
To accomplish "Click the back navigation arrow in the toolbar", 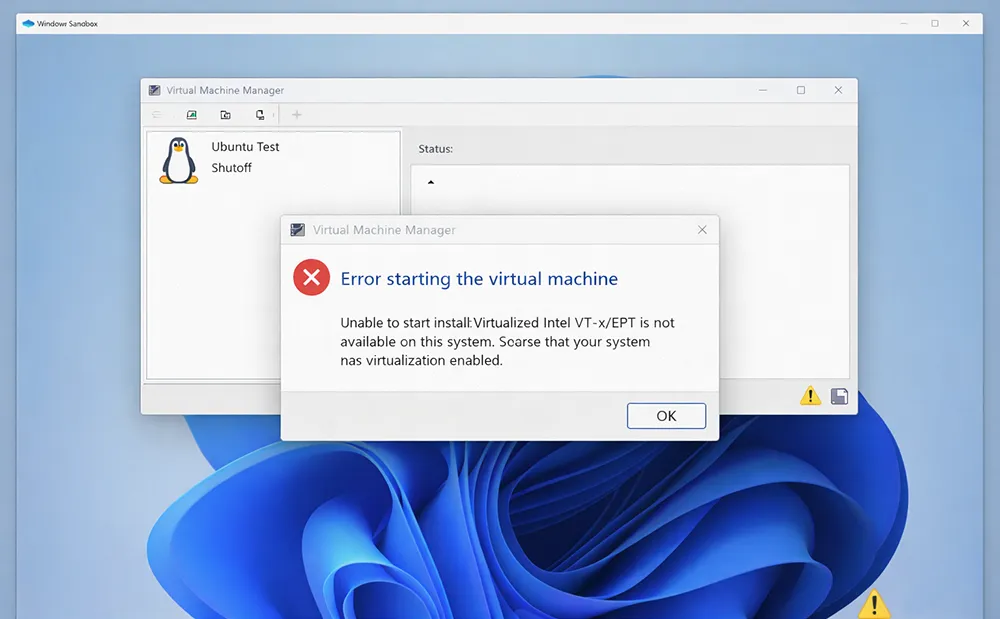I will (x=155, y=114).
